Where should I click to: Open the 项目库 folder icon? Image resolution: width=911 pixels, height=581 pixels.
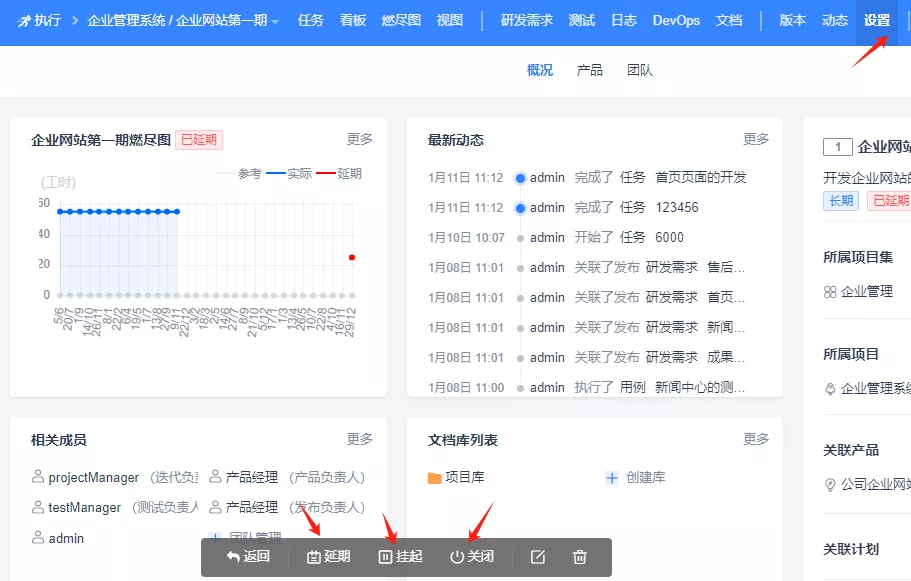(435, 478)
